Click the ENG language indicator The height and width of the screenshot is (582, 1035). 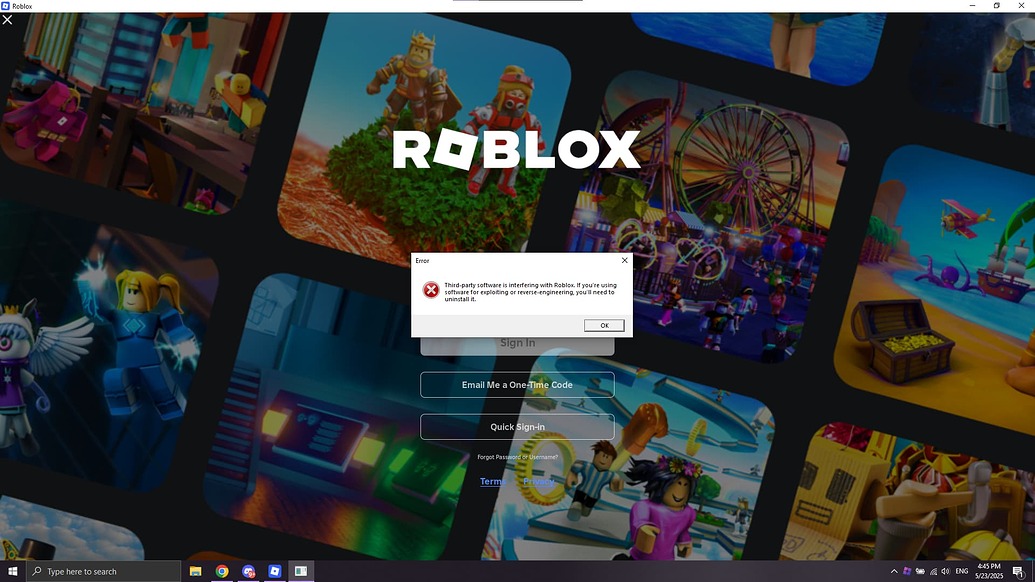962,571
